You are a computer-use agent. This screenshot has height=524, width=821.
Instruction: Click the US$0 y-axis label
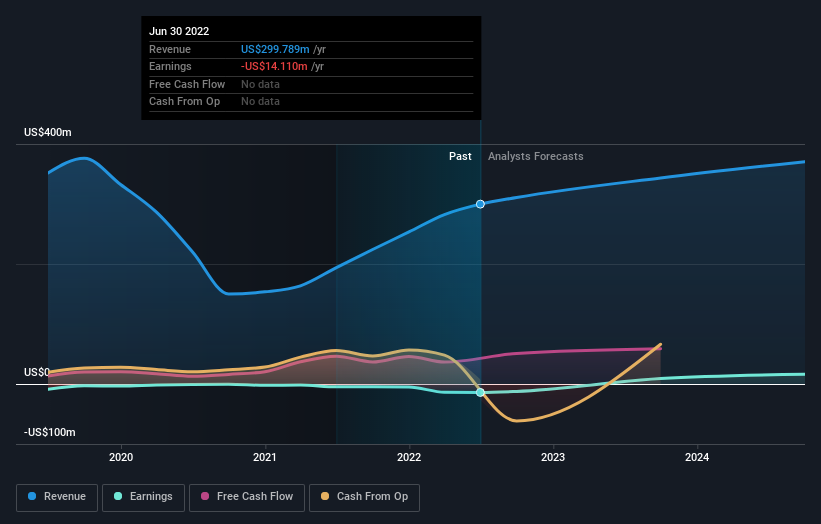coord(37,372)
